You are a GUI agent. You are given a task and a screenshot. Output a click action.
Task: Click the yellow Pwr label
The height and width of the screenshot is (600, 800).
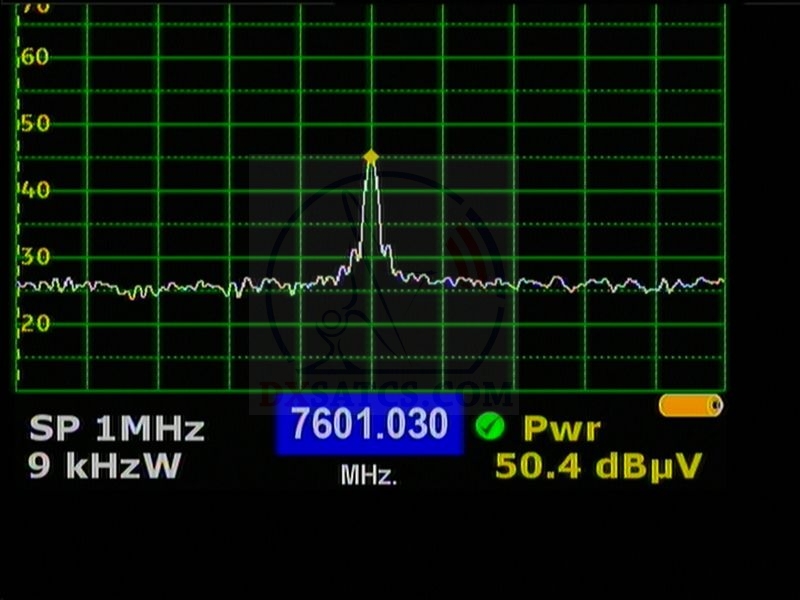click(562, 429)
